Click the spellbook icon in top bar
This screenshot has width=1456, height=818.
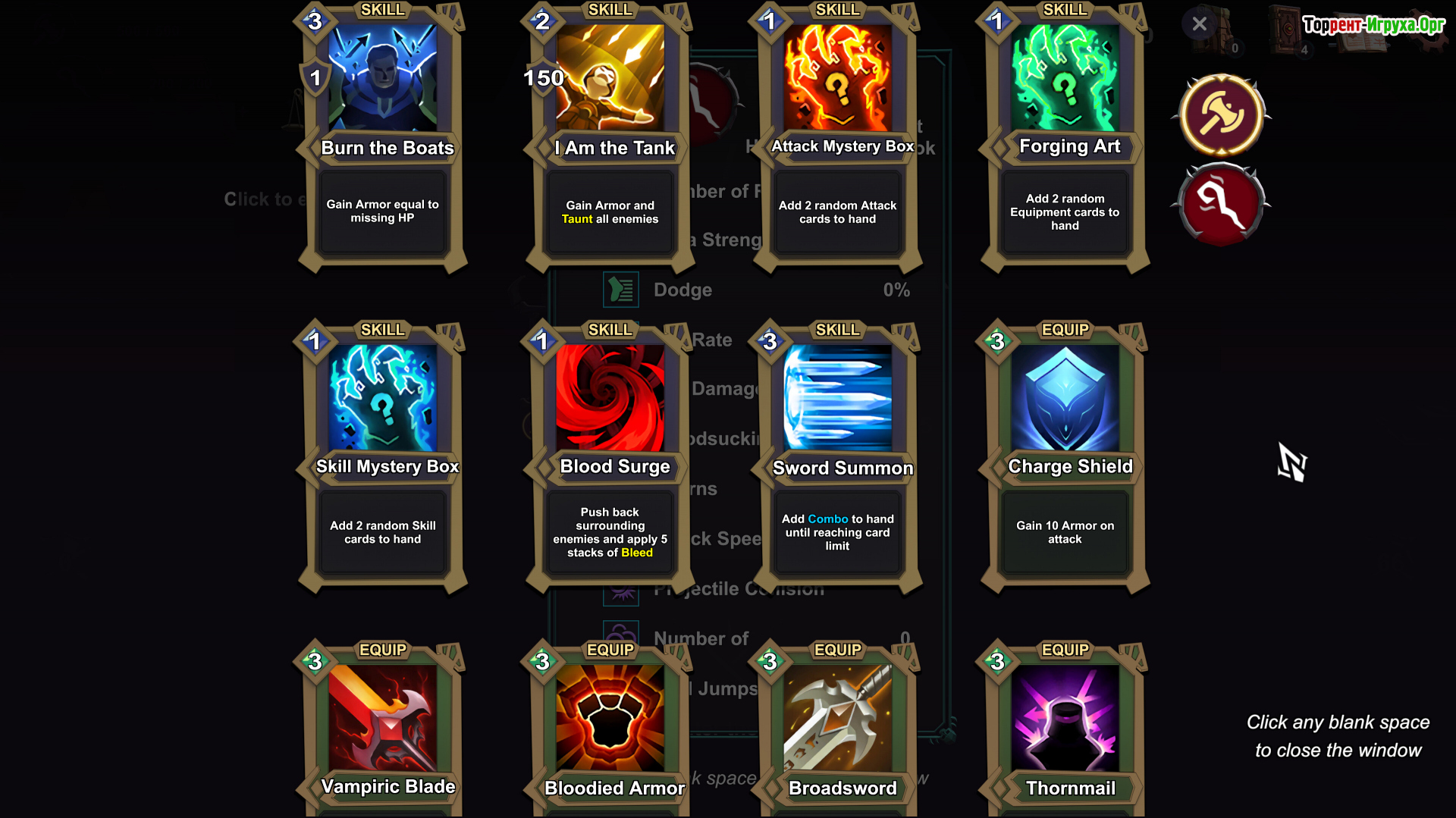(1287, 30)
